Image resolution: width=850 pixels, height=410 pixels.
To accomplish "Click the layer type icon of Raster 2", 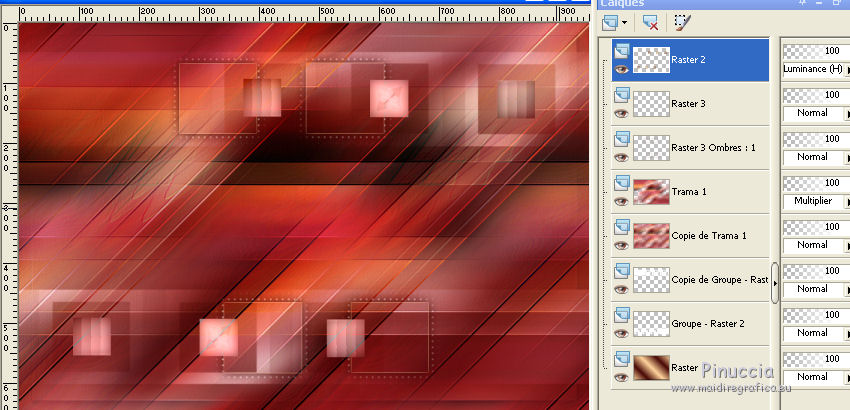I will tap(622, 51).
